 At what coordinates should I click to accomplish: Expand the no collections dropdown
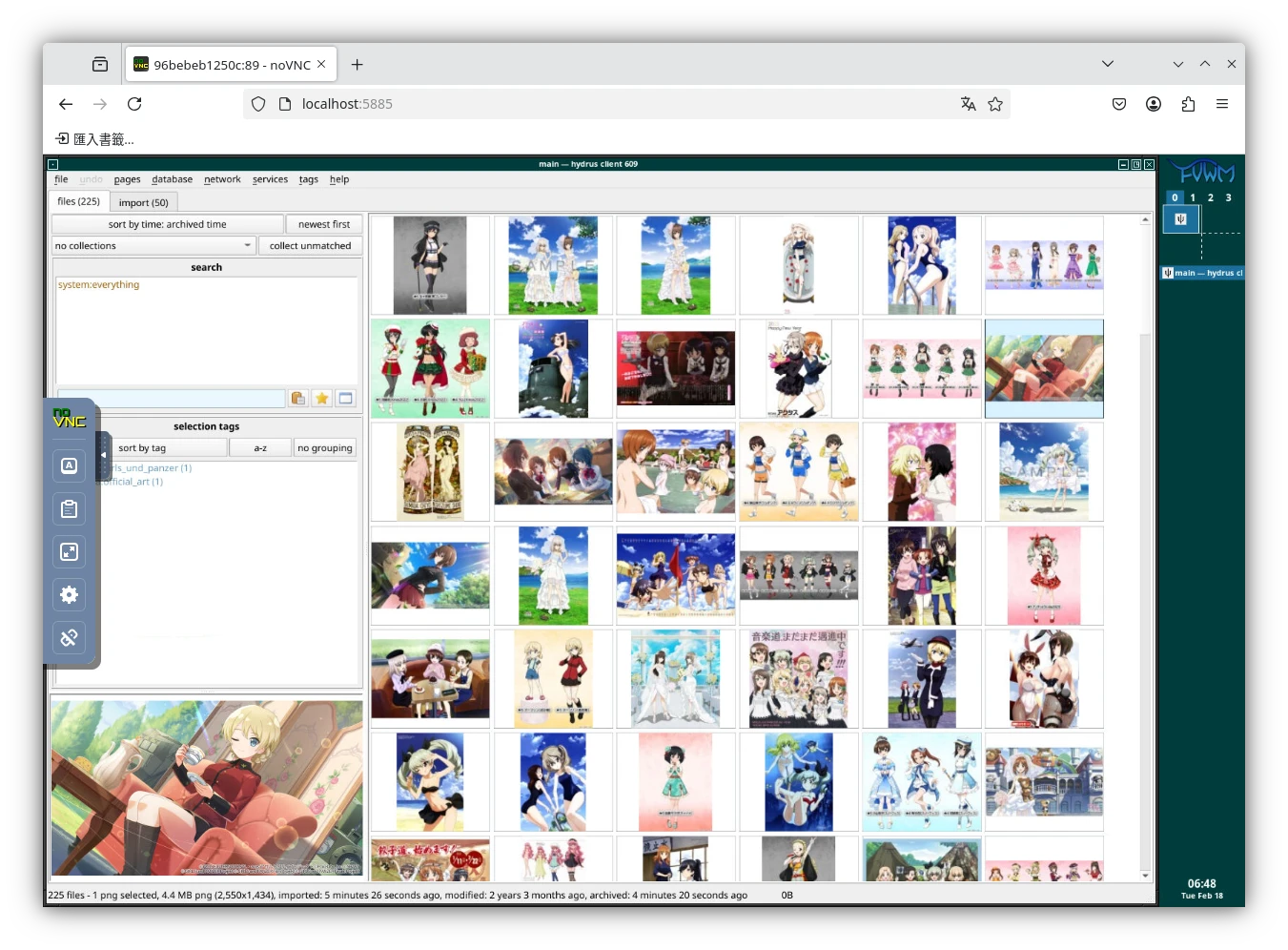tap(153, 246)
